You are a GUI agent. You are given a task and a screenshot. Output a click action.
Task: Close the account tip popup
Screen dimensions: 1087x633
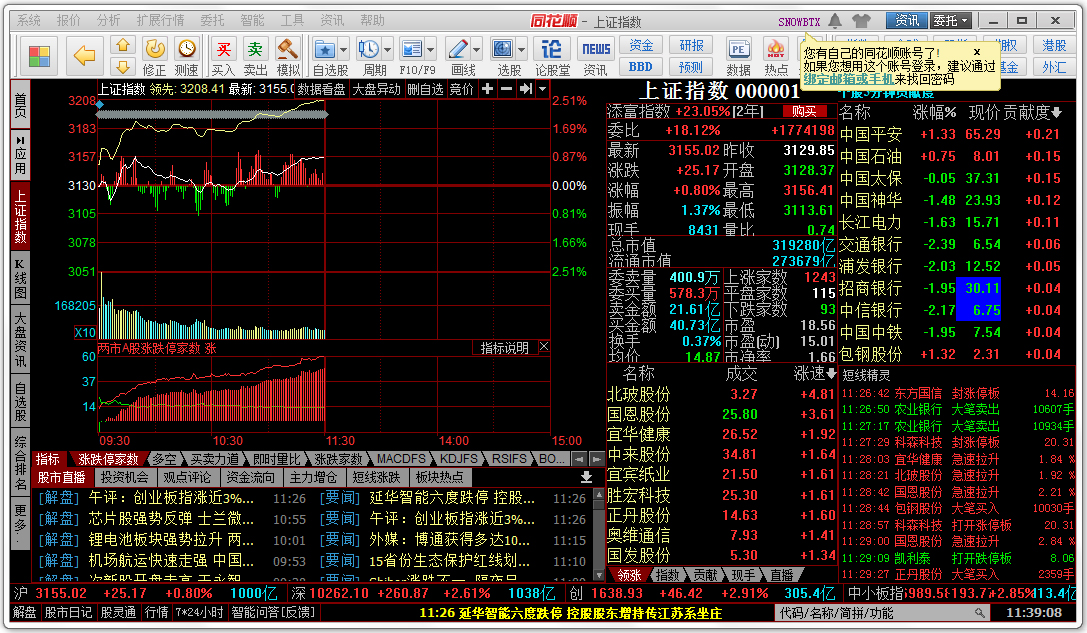(977, 52)
